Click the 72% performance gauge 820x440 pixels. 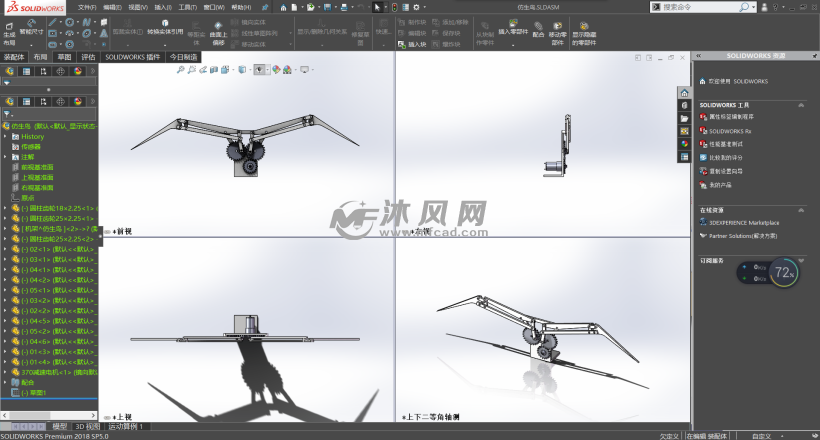coord(784,272)
